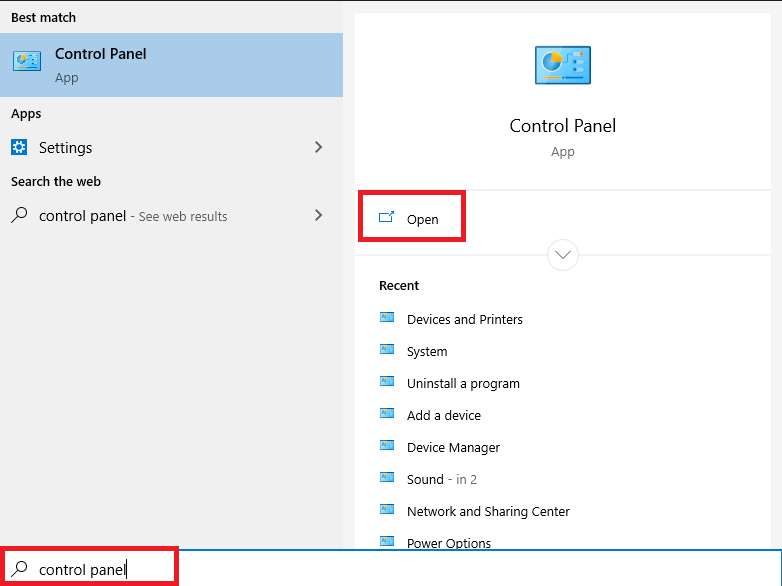Click the Recent heading
782x586 pixels.
coord(398,286)
